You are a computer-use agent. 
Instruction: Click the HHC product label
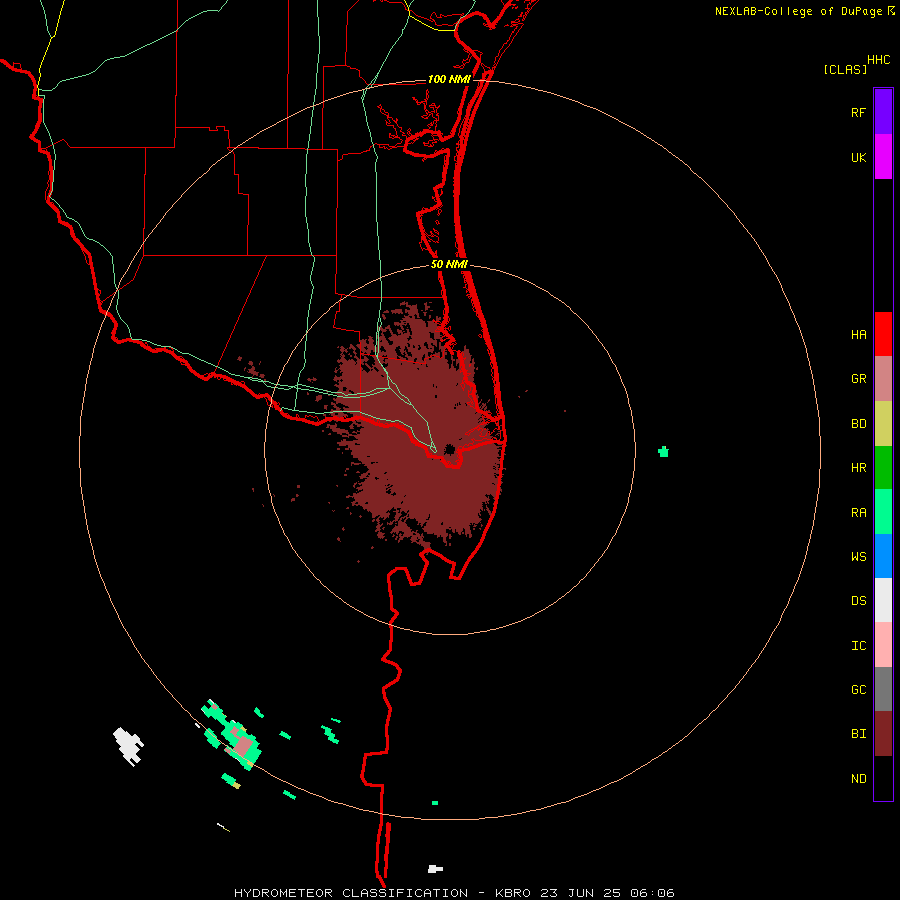coord(878,60)
